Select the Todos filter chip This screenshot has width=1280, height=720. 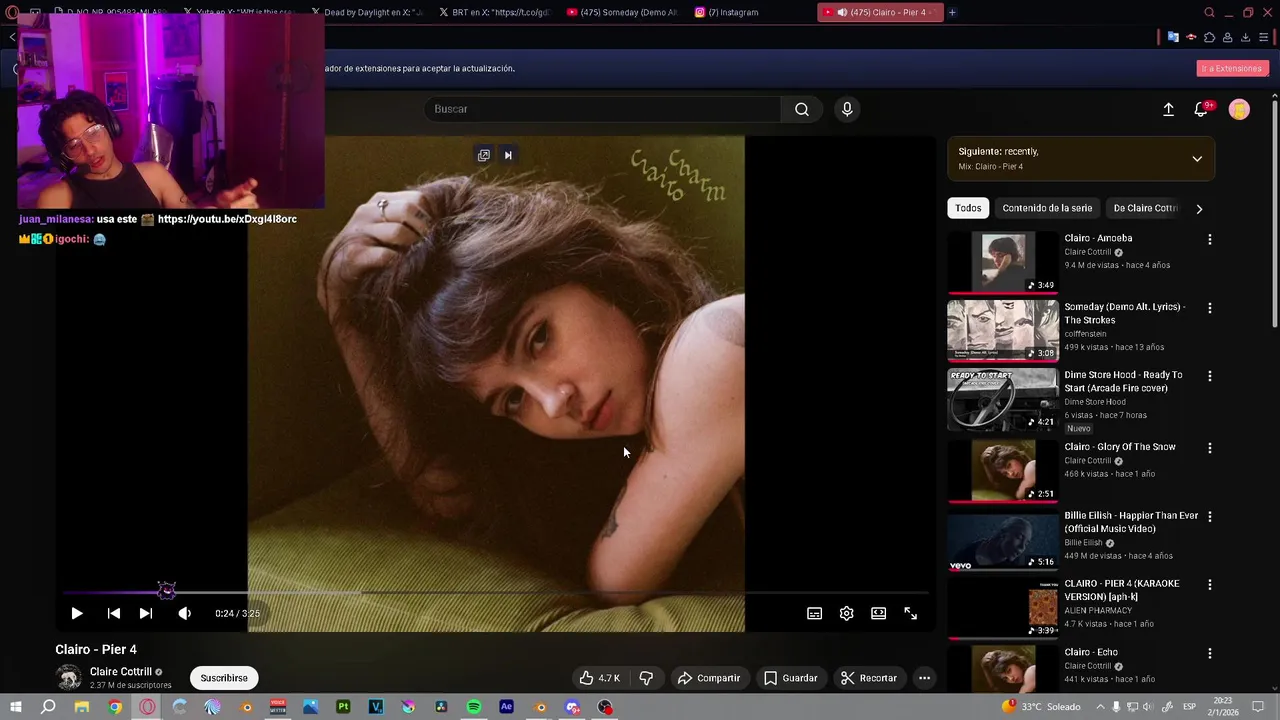[x=968, y=208]
